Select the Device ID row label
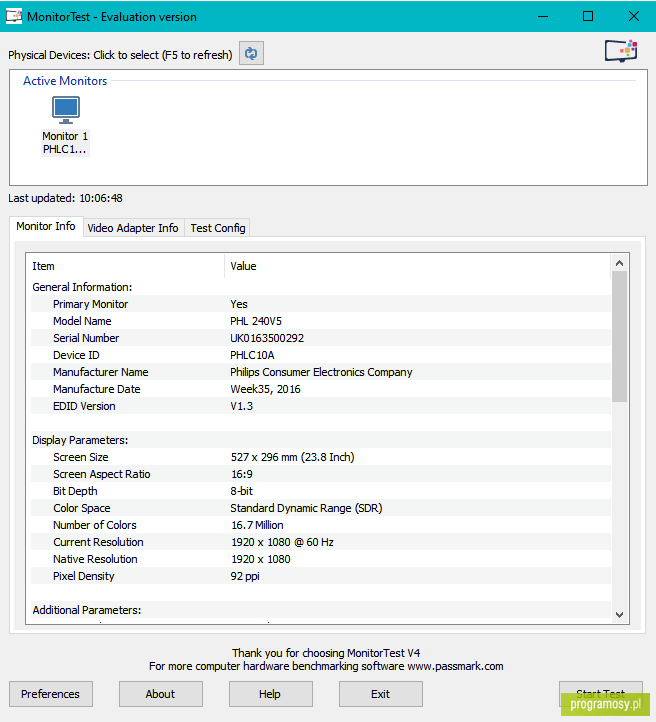The width and height of the screenshot is (656, 722). [x=76, y=355]
